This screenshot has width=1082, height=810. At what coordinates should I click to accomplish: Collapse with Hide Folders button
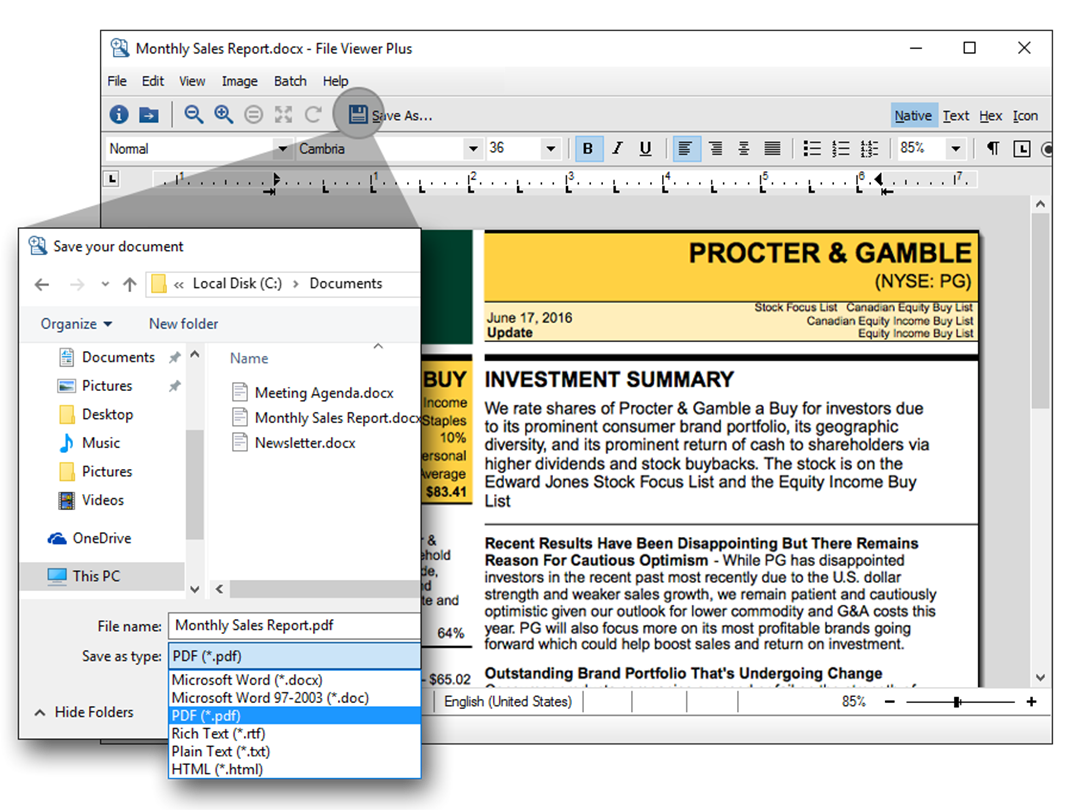point(84,712)
